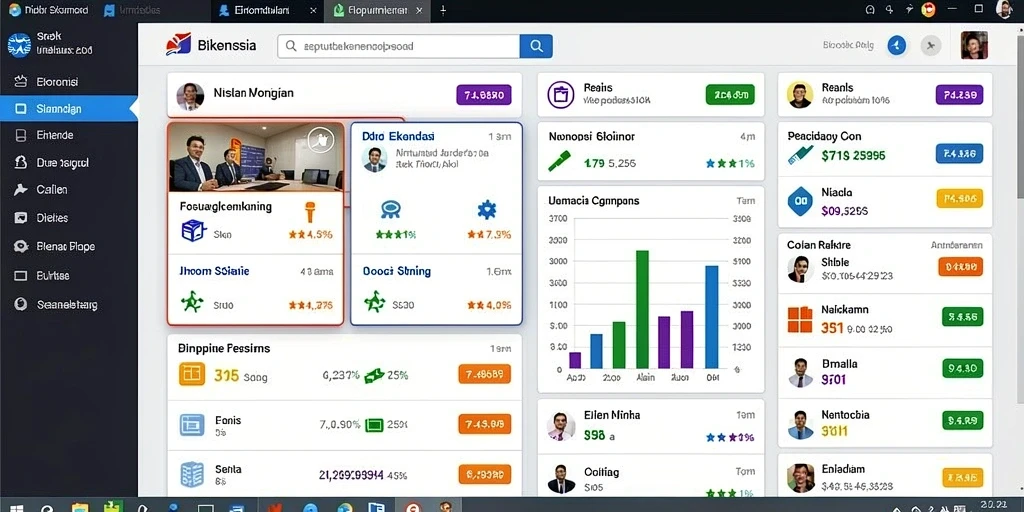Click purple badge beside Nislan Mongian
Image resolution: width=1024 pixels, height=512 pixels.
pyautogui.click(x=483, y=95)
